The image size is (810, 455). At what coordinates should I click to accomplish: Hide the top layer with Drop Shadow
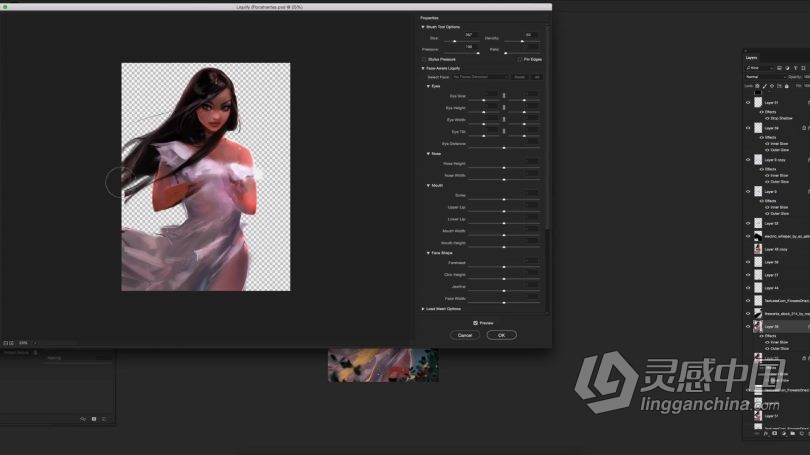coord(748,102)
